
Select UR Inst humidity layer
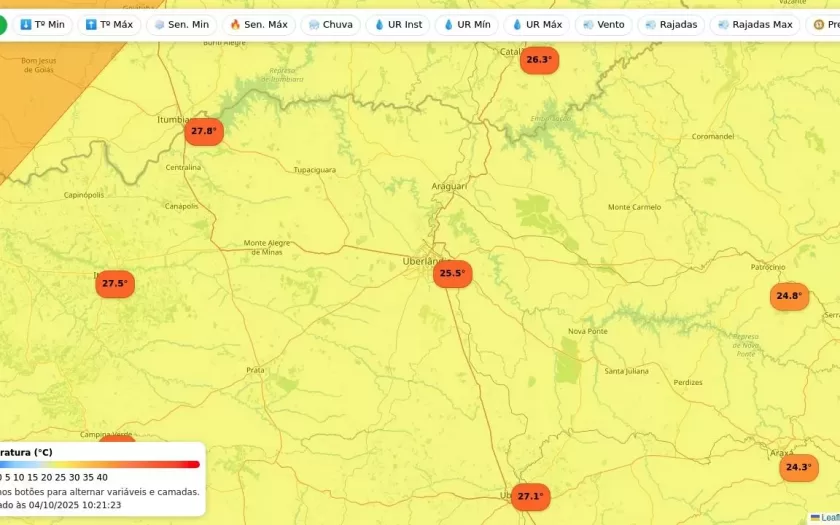tap(397, 24)
